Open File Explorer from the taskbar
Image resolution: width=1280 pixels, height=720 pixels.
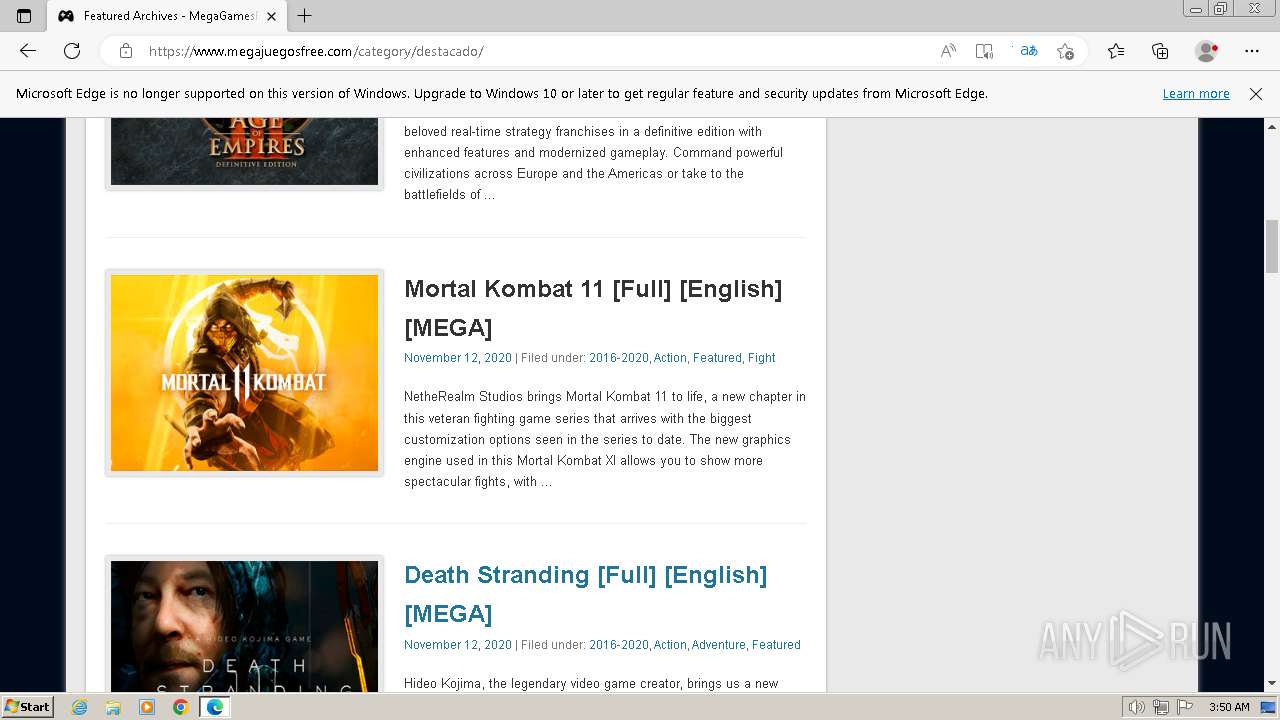click(113, 707)
